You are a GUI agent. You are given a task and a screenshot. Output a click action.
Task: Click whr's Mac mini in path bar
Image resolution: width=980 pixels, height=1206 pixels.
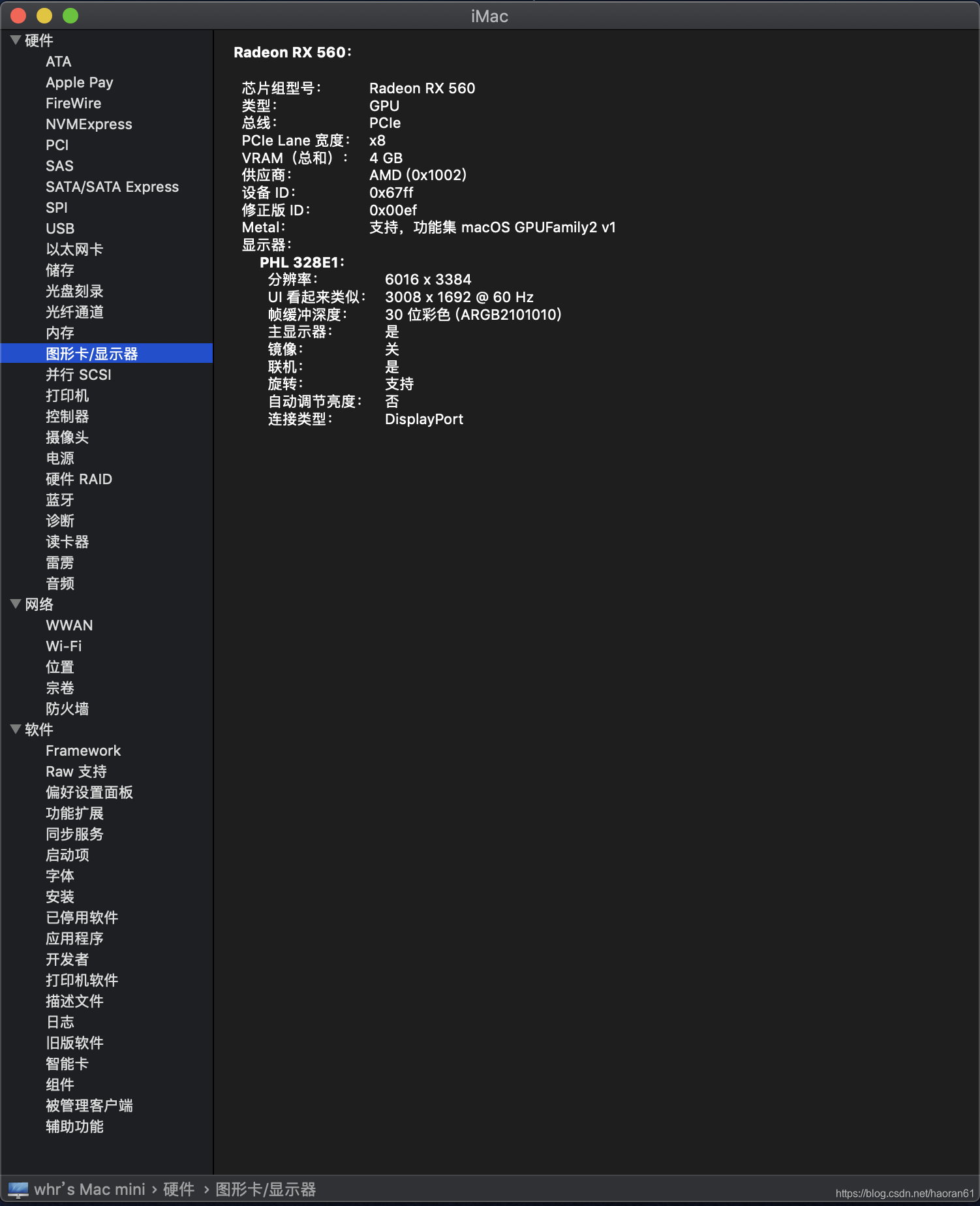[90, 1189]
